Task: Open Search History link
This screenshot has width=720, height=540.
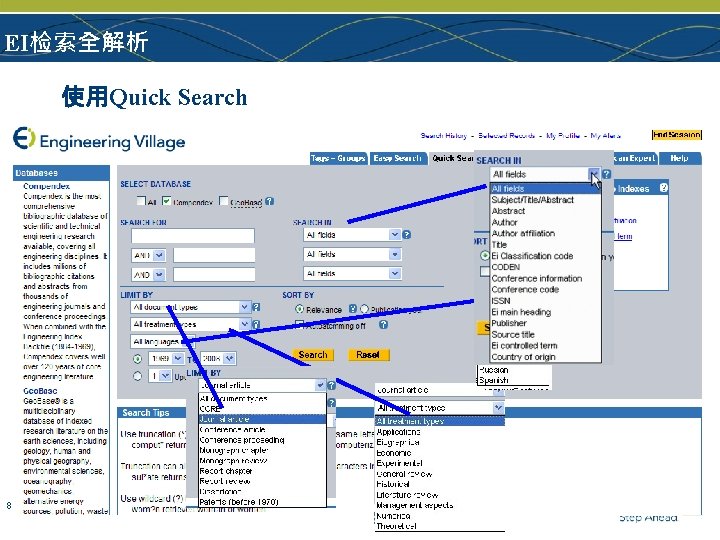Action: 444,135
